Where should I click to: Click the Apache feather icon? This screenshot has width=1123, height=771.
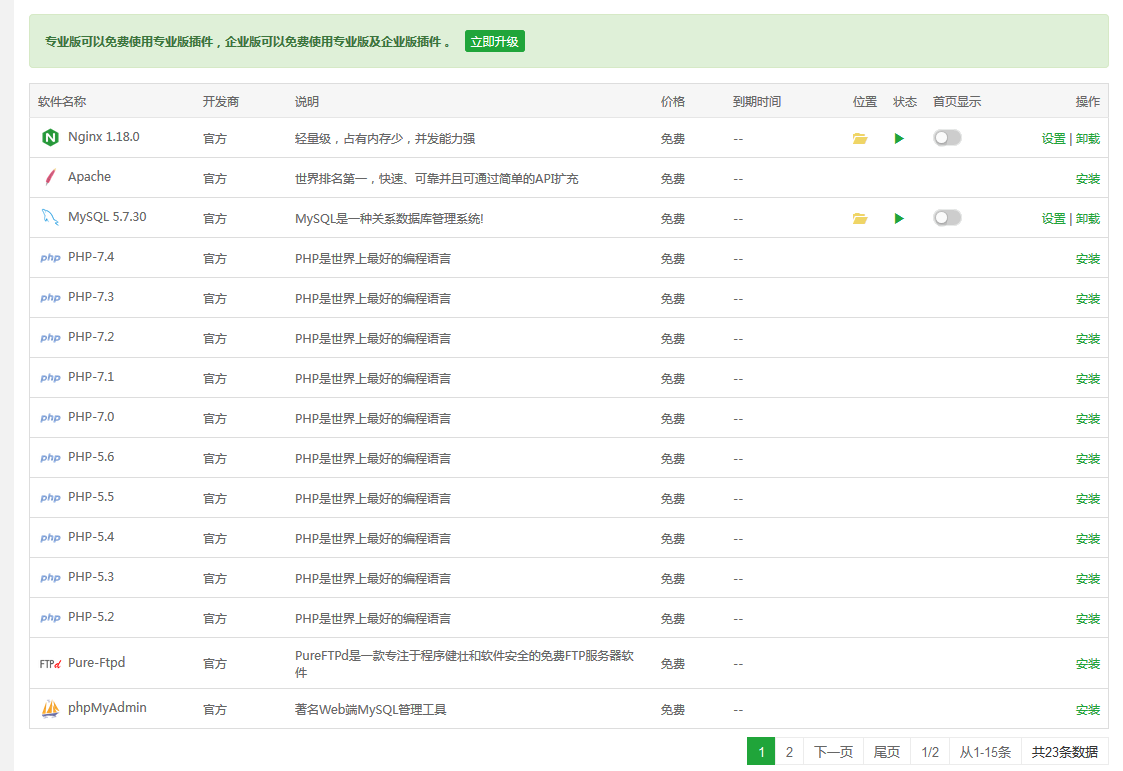[50, 178]
